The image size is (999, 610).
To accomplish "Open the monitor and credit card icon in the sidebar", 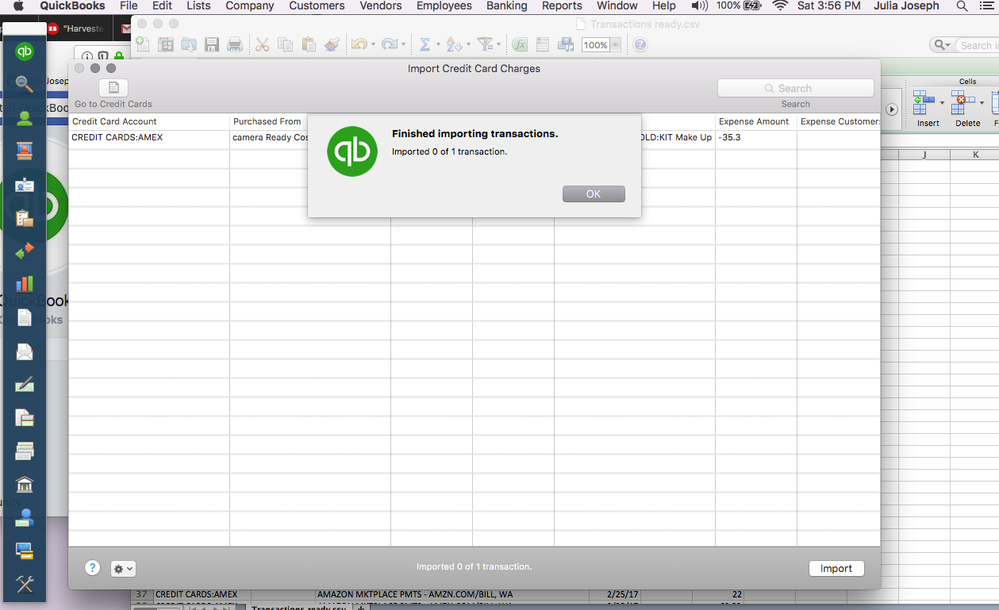I will pos(24,551).
